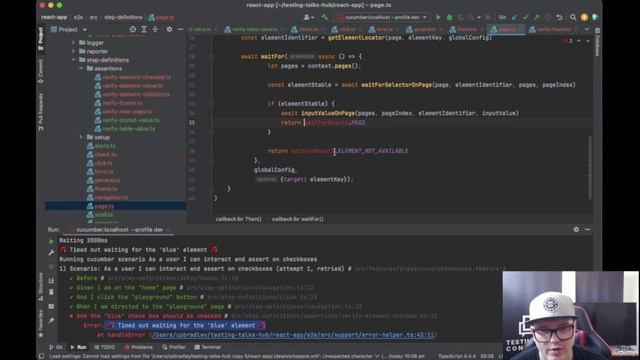This screenshot has height=360, width=640.
Task: Click the Expand All icon in Project panel
Action: [144, 29]
